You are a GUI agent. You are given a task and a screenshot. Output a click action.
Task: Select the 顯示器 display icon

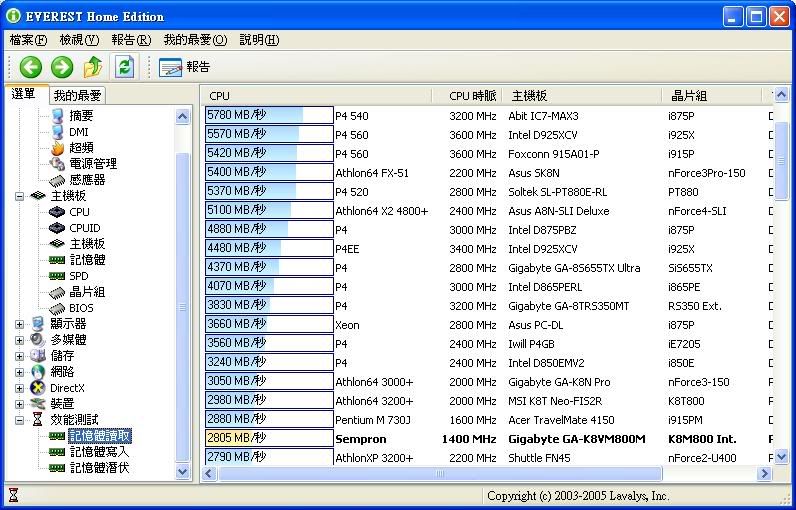(38, 324)
